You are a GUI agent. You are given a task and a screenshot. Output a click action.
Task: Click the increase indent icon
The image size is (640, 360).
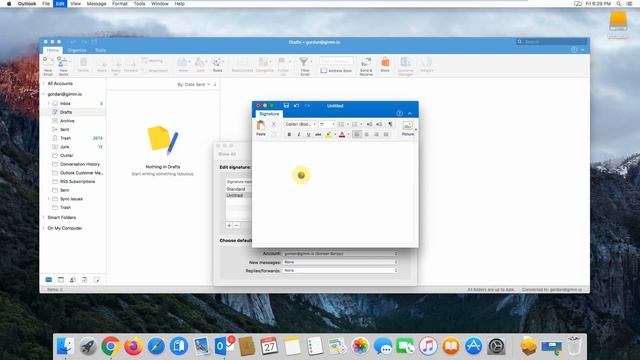coord(379,124)
